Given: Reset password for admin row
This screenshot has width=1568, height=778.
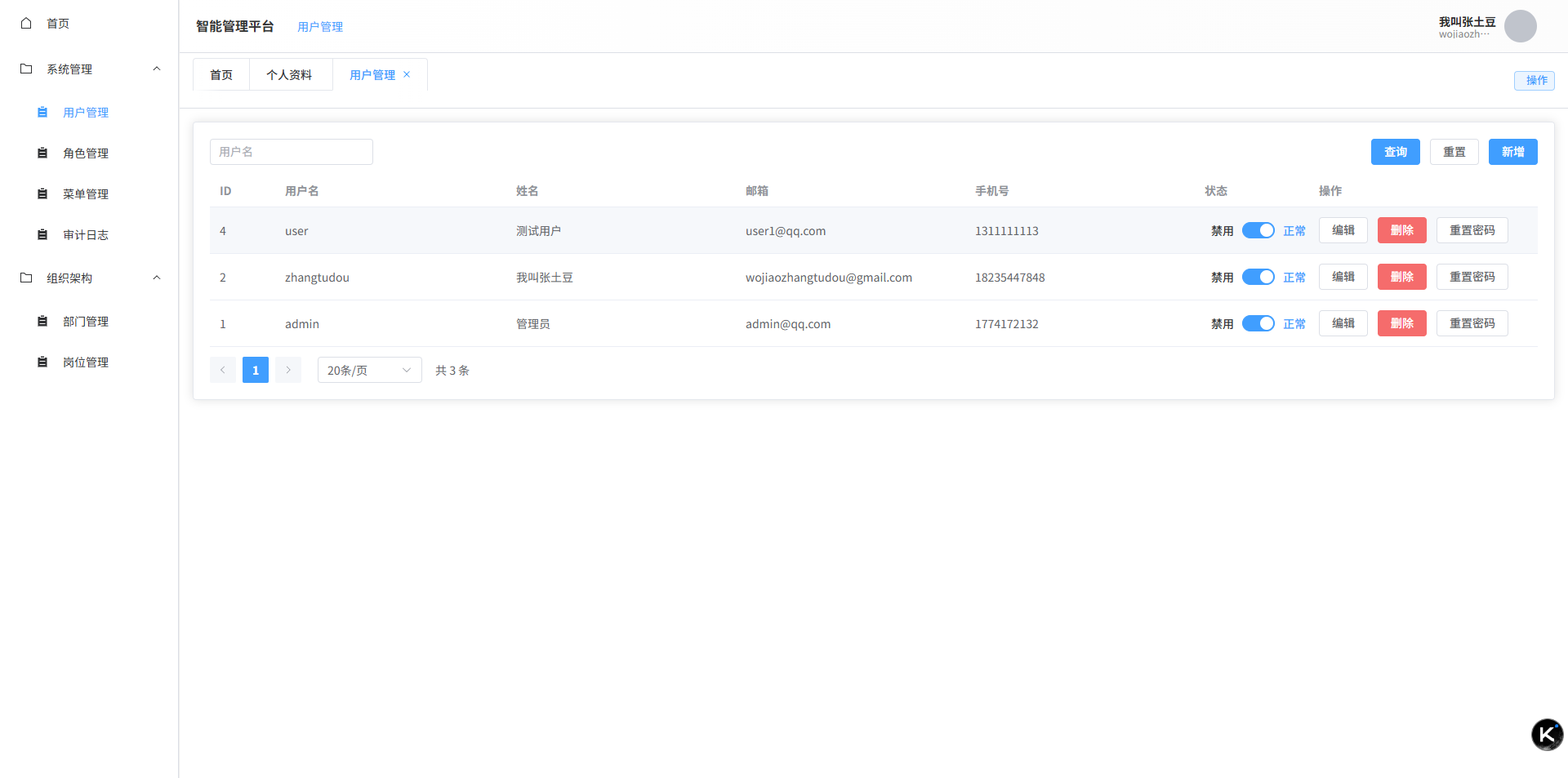Looking at the screenshot, I should (x=1472, y=323).
